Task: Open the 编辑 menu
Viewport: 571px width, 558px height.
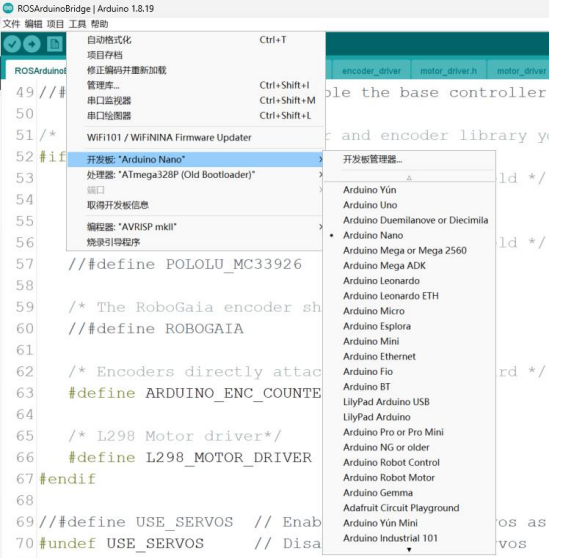Action: 34,24
